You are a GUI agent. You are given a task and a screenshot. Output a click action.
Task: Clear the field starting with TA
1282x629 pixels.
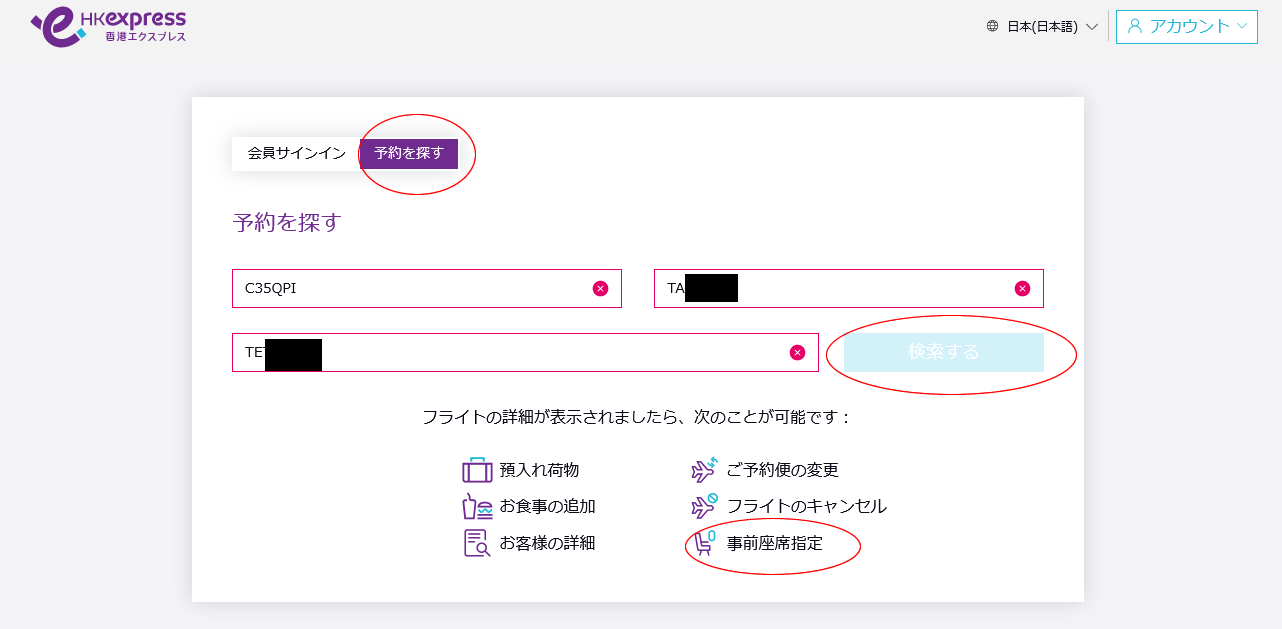[x=1022, y=288]
